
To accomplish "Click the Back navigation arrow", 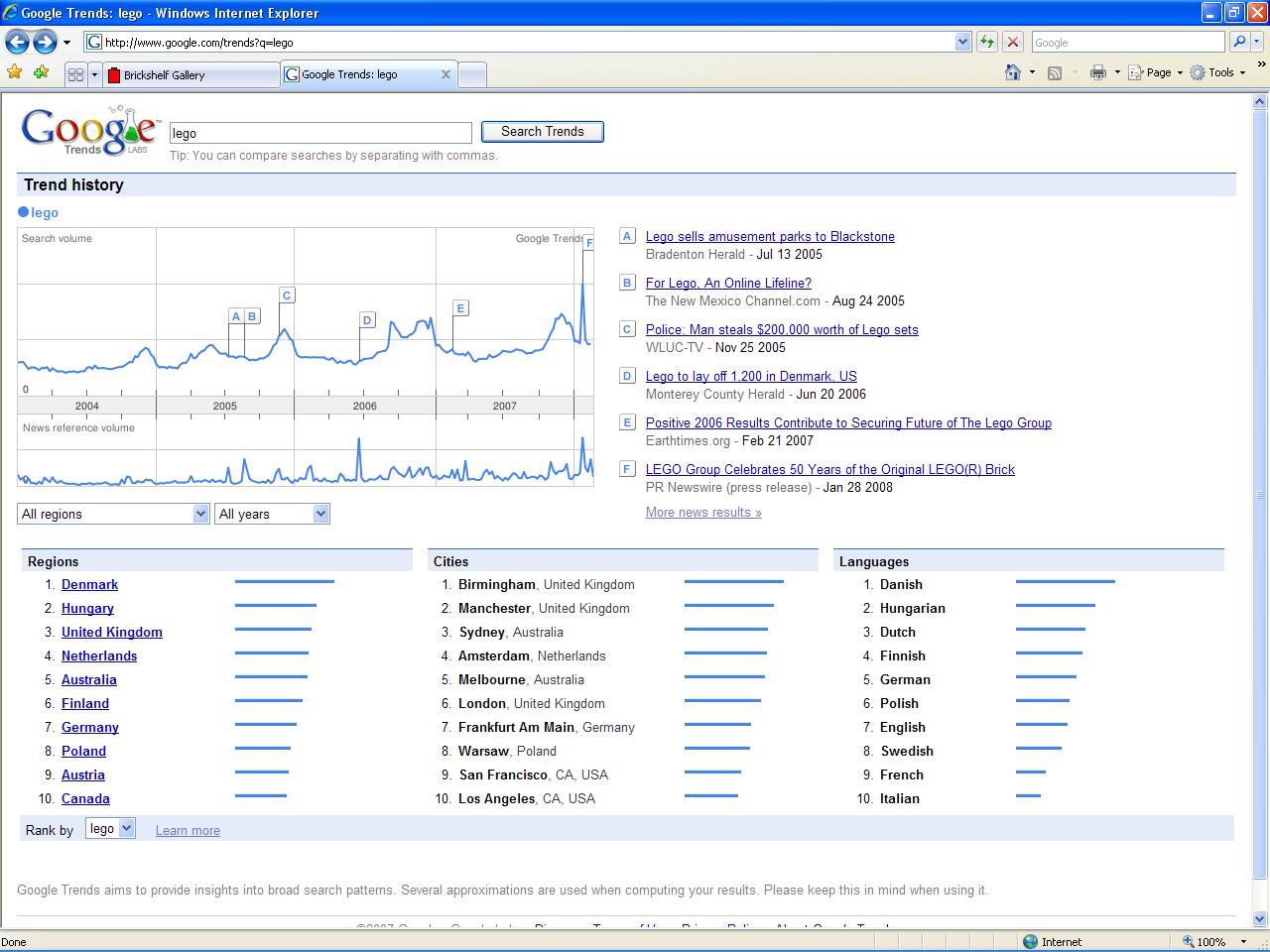I will (18, 42).
